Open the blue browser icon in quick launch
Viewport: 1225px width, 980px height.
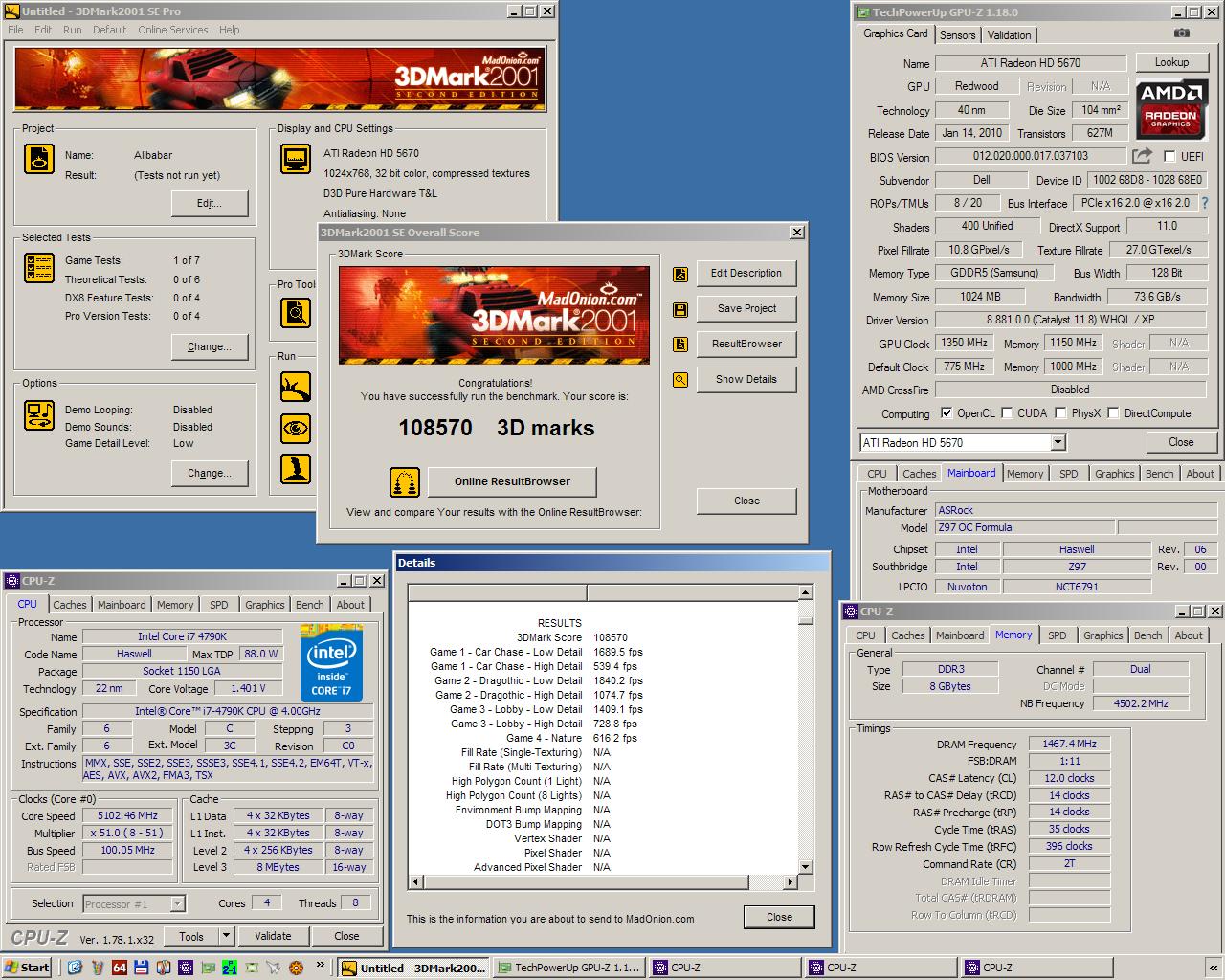[x=76, y=968]
